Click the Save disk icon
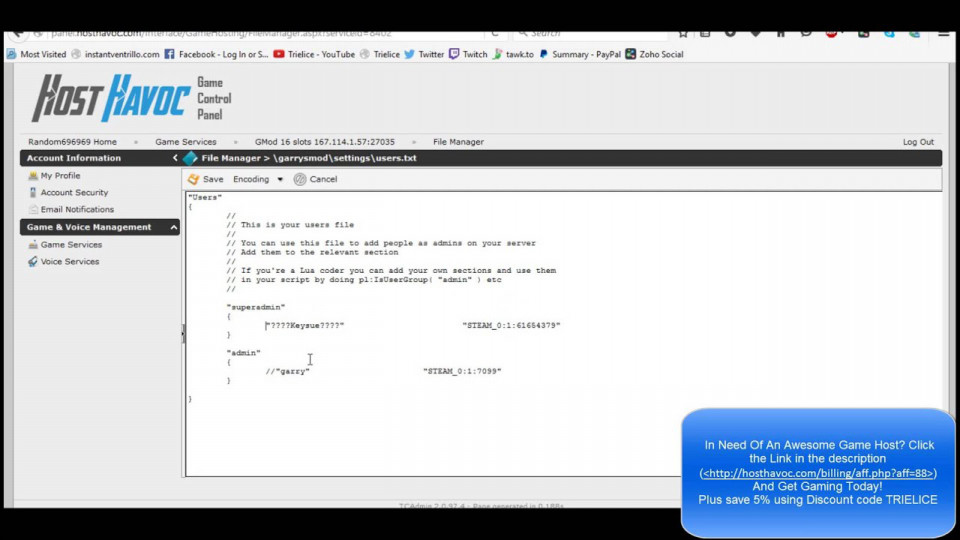 click(193, 179)
